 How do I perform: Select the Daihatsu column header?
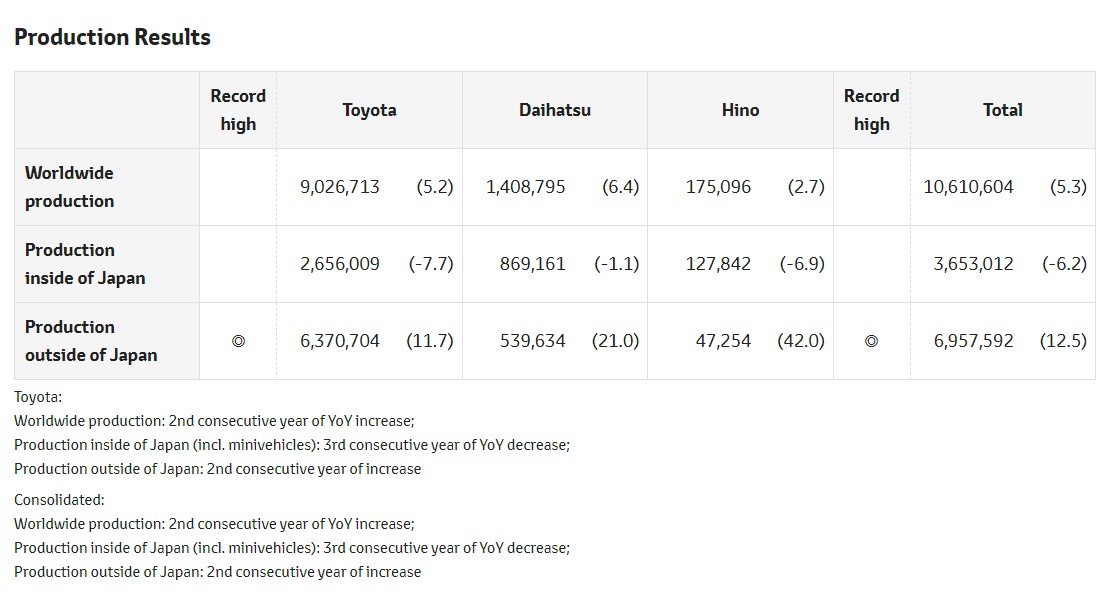(554, 110)
